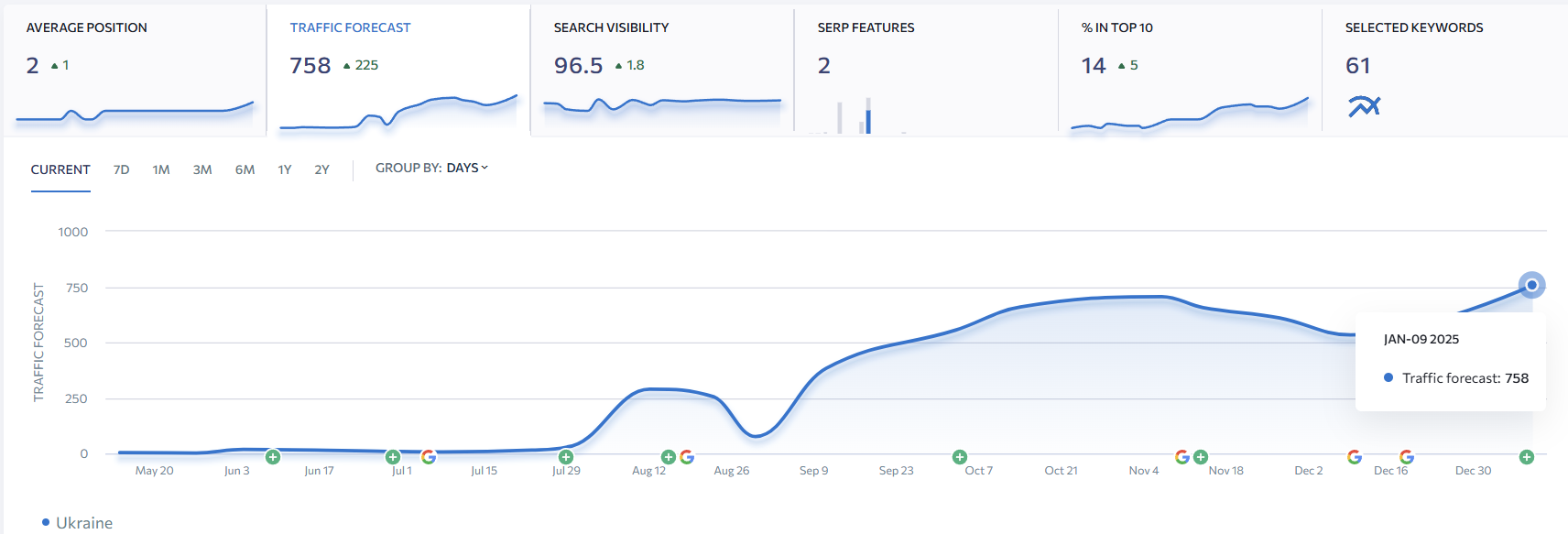The image size is (1568, 534).
Task: Switch to the 7D time range
Action: [x=121, y=169]
